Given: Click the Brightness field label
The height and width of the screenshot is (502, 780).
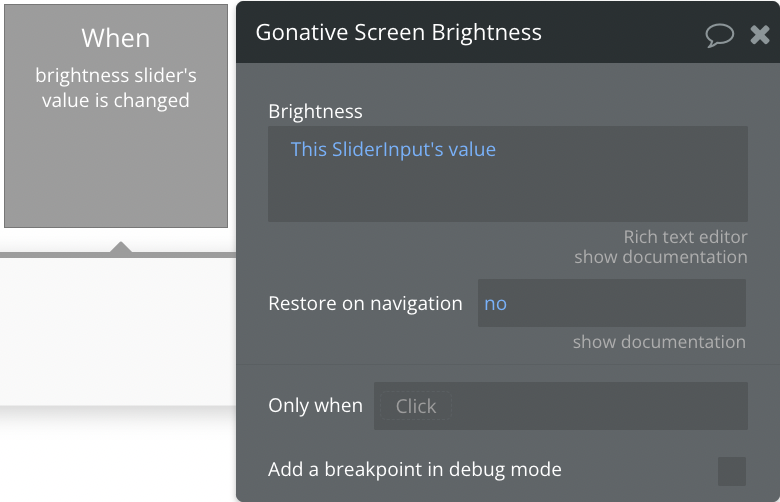Looking at the screenshot, I should (315, 111).
